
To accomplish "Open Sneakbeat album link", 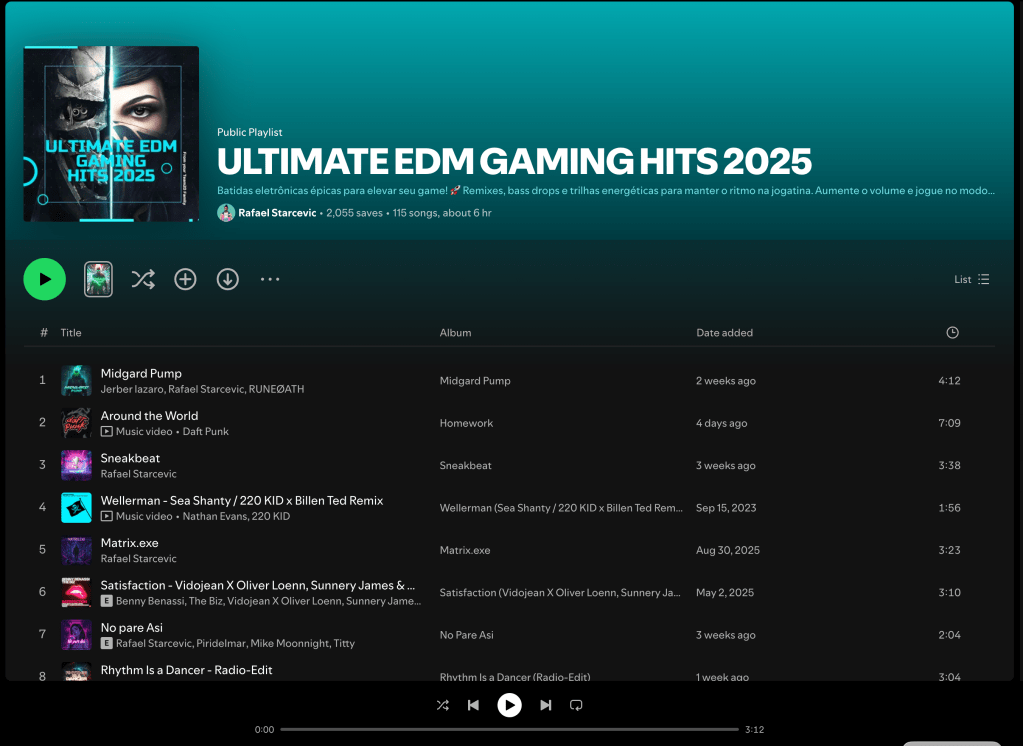I will (465, 465).
